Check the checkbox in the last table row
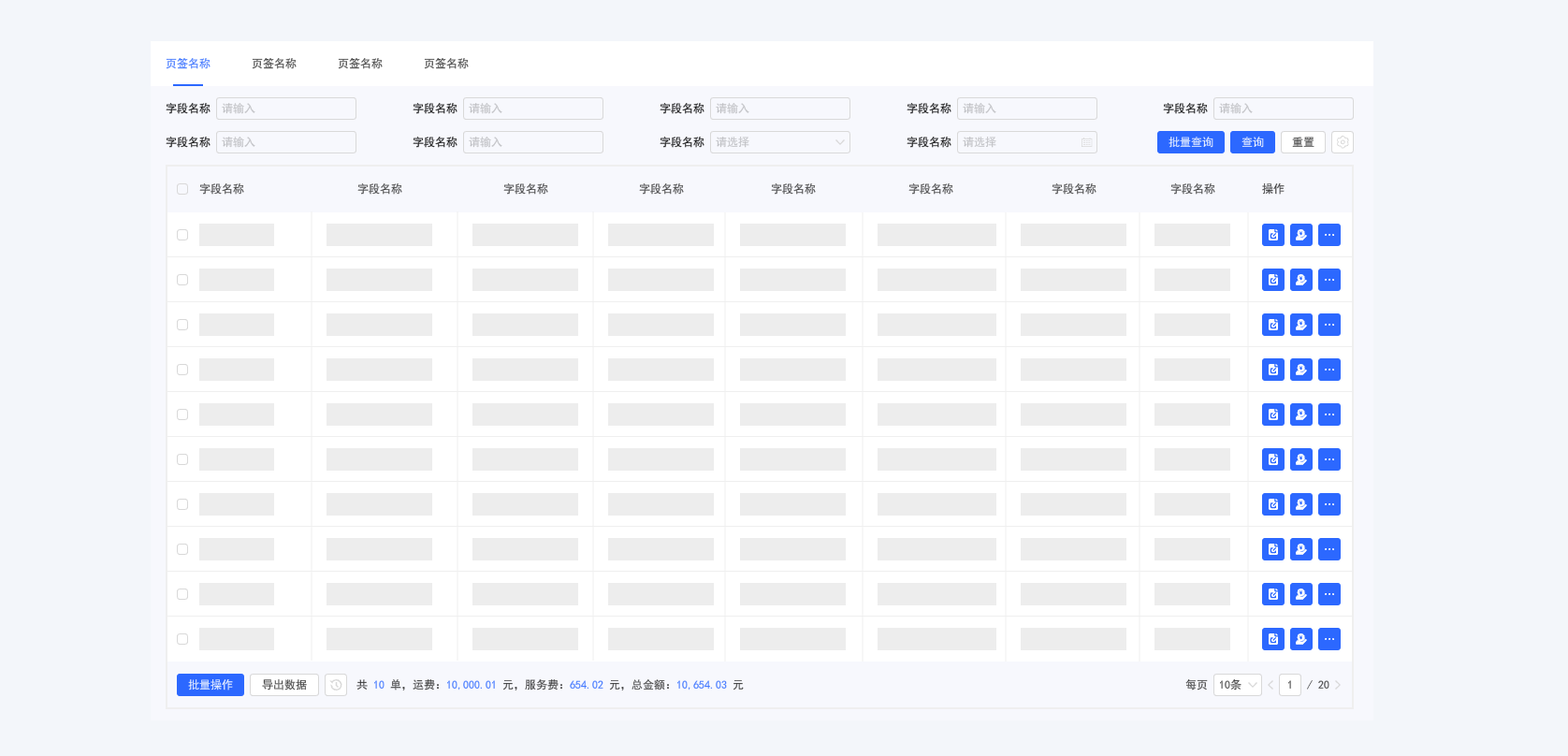This screenshot has height=756, width=1568. 182,639
